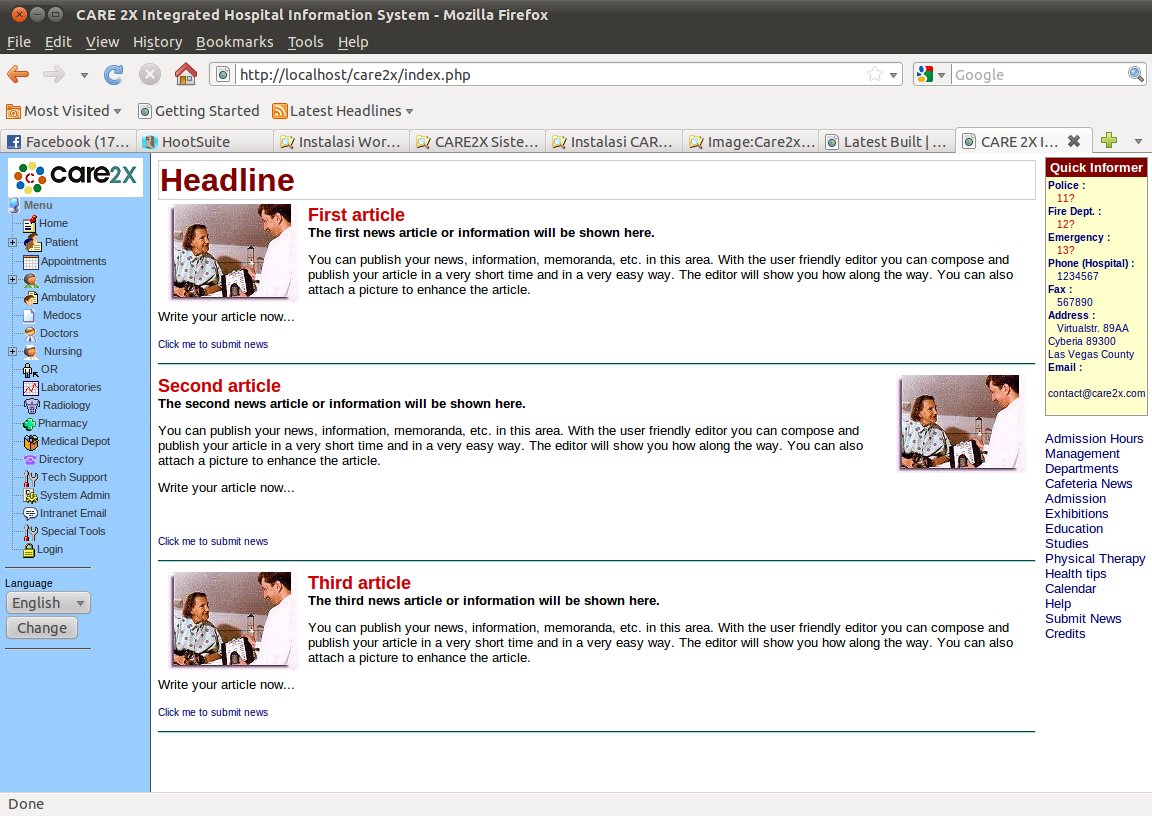This screenshot has height=816, width=1152.
Task: Expand the Patient tree node
Action: (x=12, y=242)
